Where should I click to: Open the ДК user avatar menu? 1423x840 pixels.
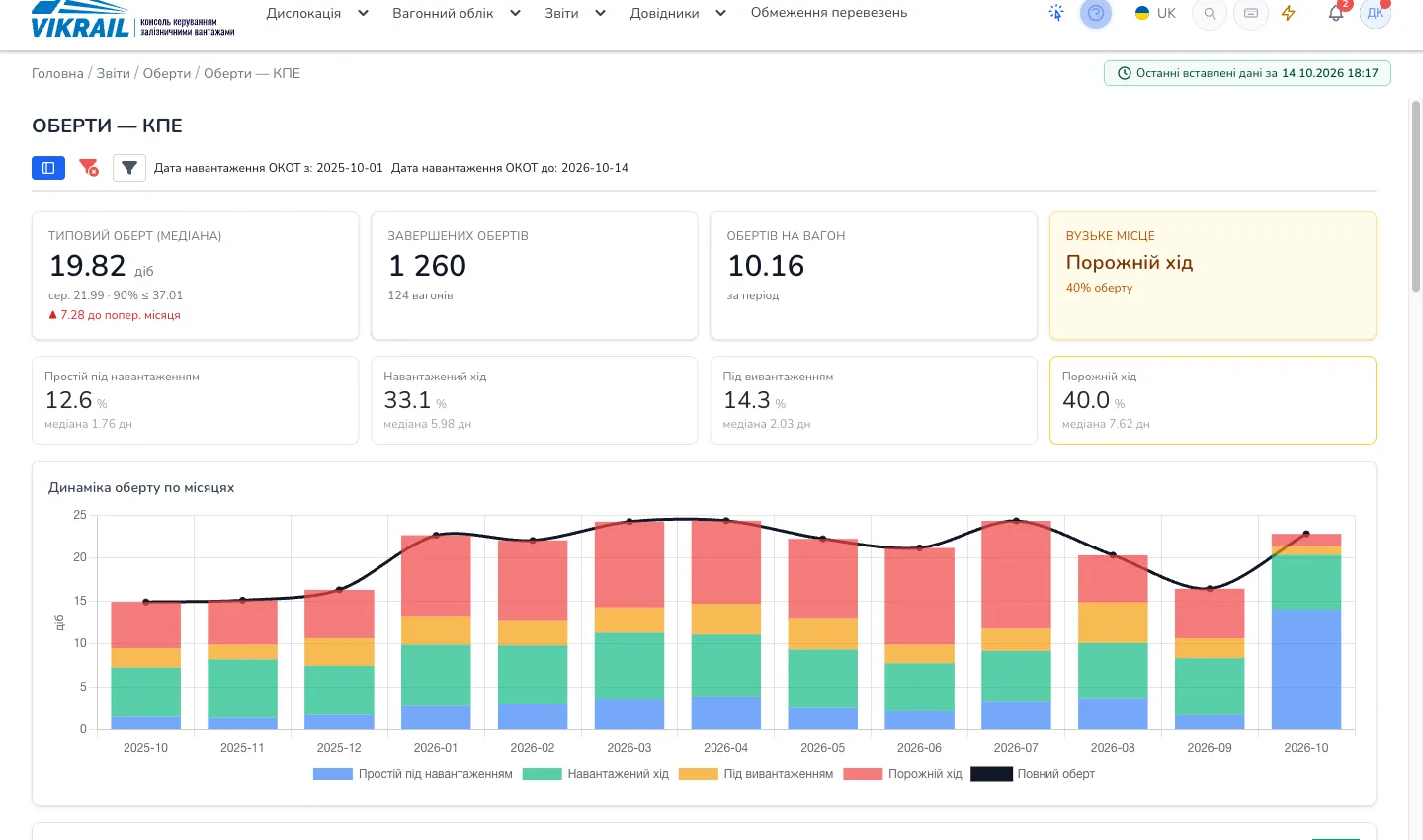coord(1375,13)
